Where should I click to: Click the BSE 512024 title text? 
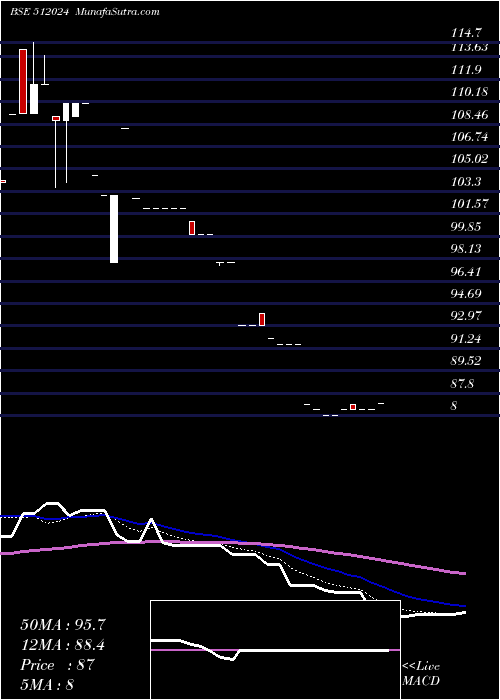39,12
